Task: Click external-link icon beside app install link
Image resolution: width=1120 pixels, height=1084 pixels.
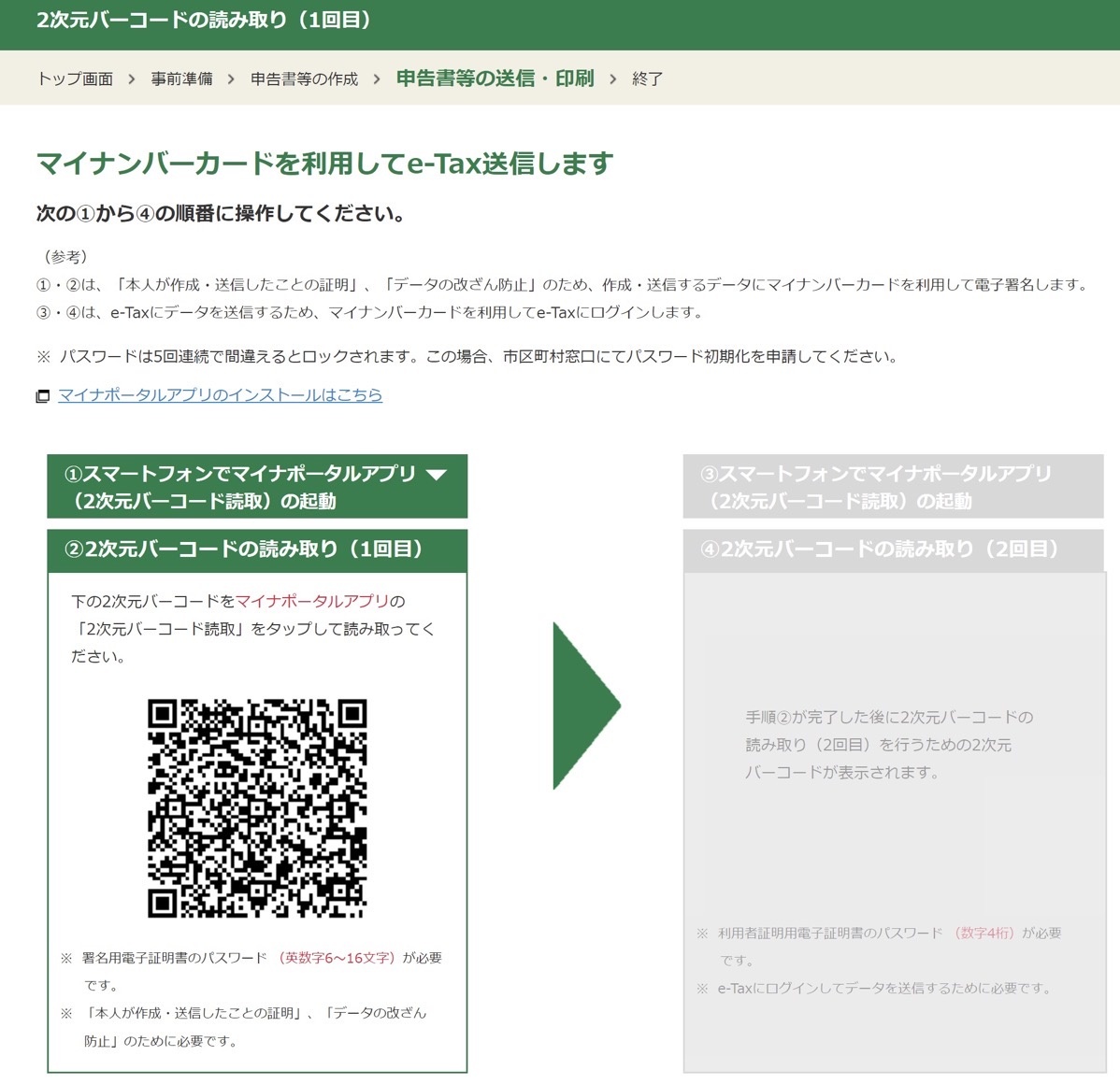Action: (43, 396)
